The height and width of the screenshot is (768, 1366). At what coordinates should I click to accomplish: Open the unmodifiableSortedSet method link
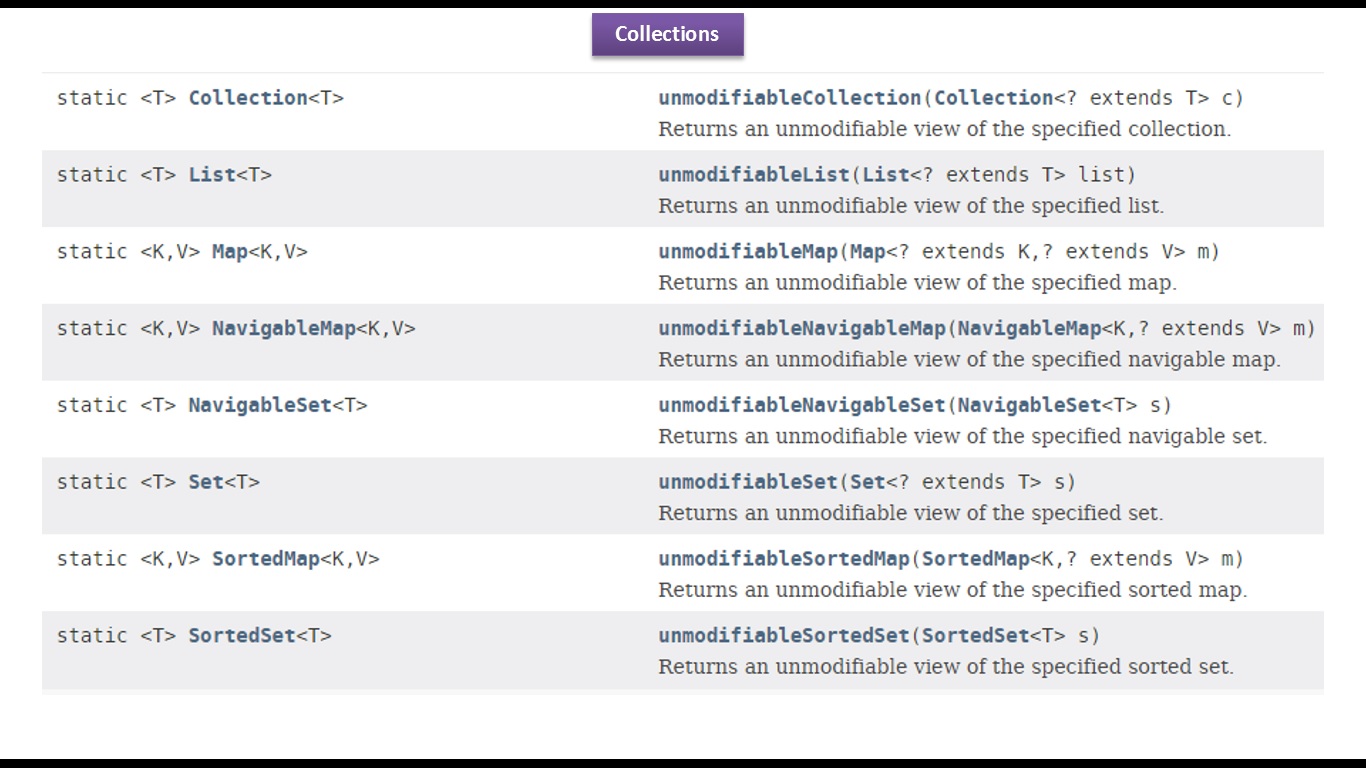784,636
